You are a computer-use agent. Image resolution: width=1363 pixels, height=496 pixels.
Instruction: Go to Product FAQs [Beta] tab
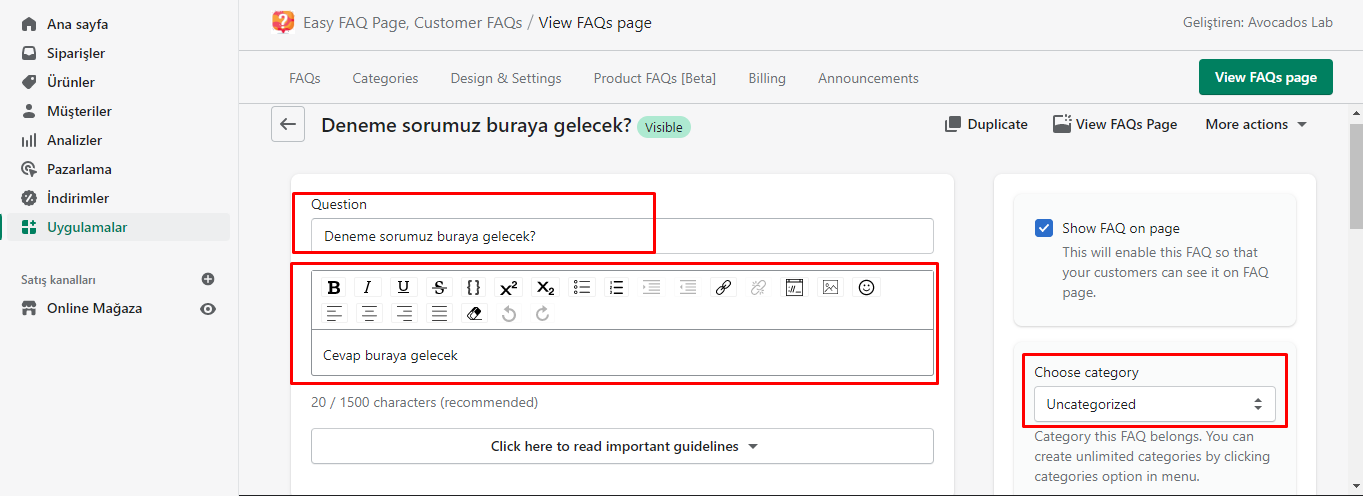(x=655, y=78)
